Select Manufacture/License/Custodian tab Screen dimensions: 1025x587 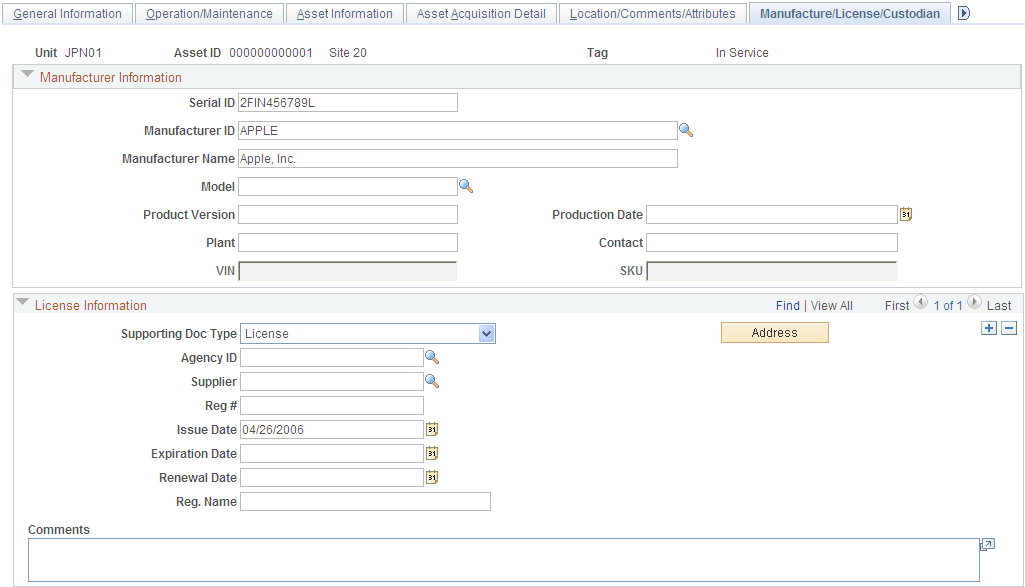850,14
